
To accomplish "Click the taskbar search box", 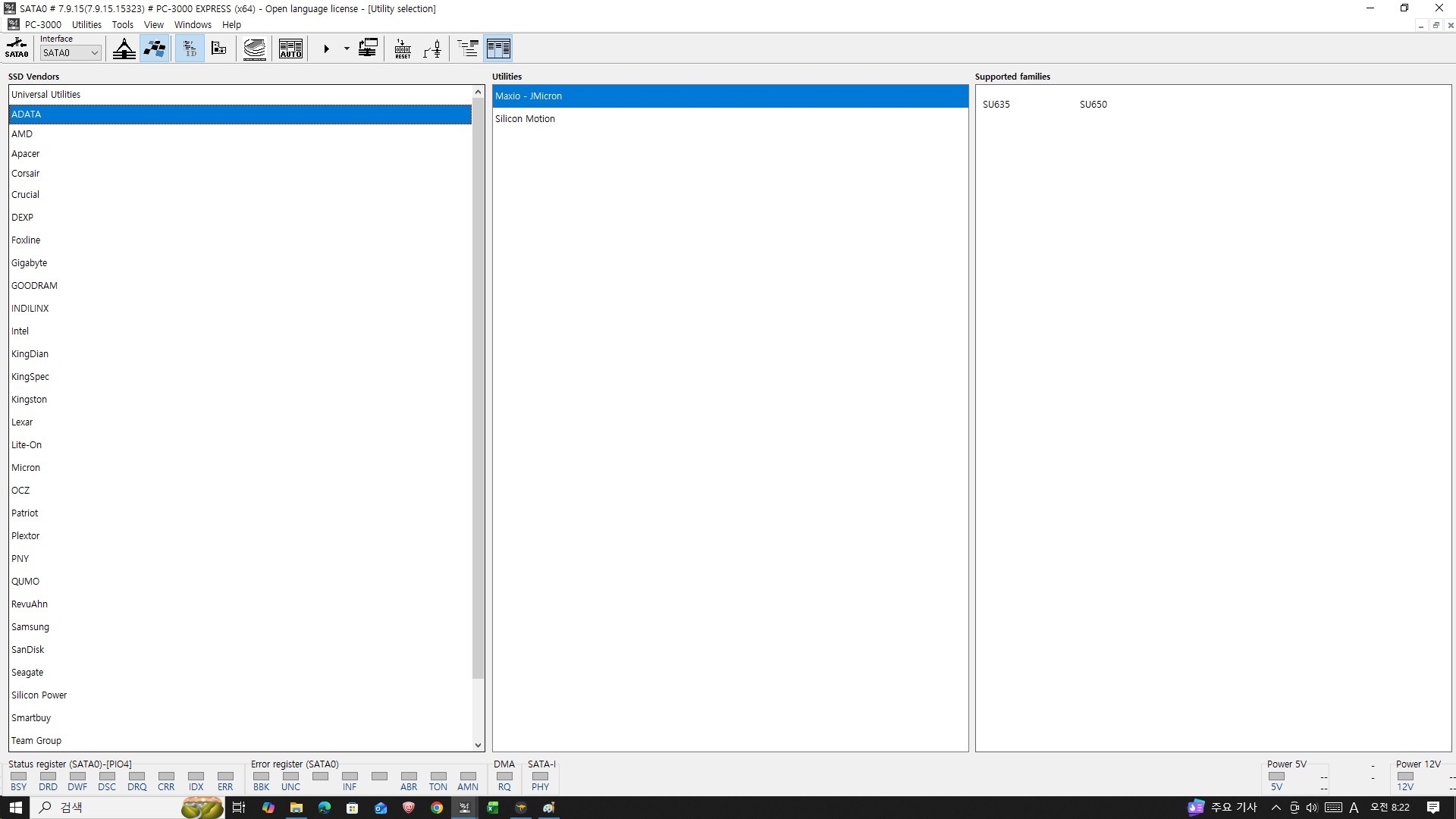I will (127, 808).
